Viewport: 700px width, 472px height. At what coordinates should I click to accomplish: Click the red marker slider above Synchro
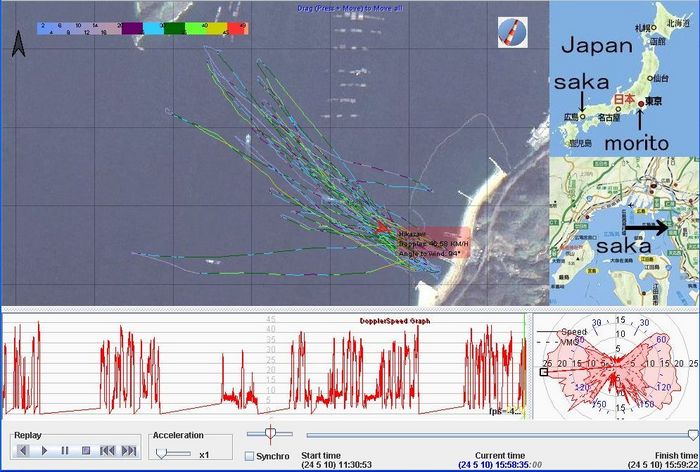[268, 433]
